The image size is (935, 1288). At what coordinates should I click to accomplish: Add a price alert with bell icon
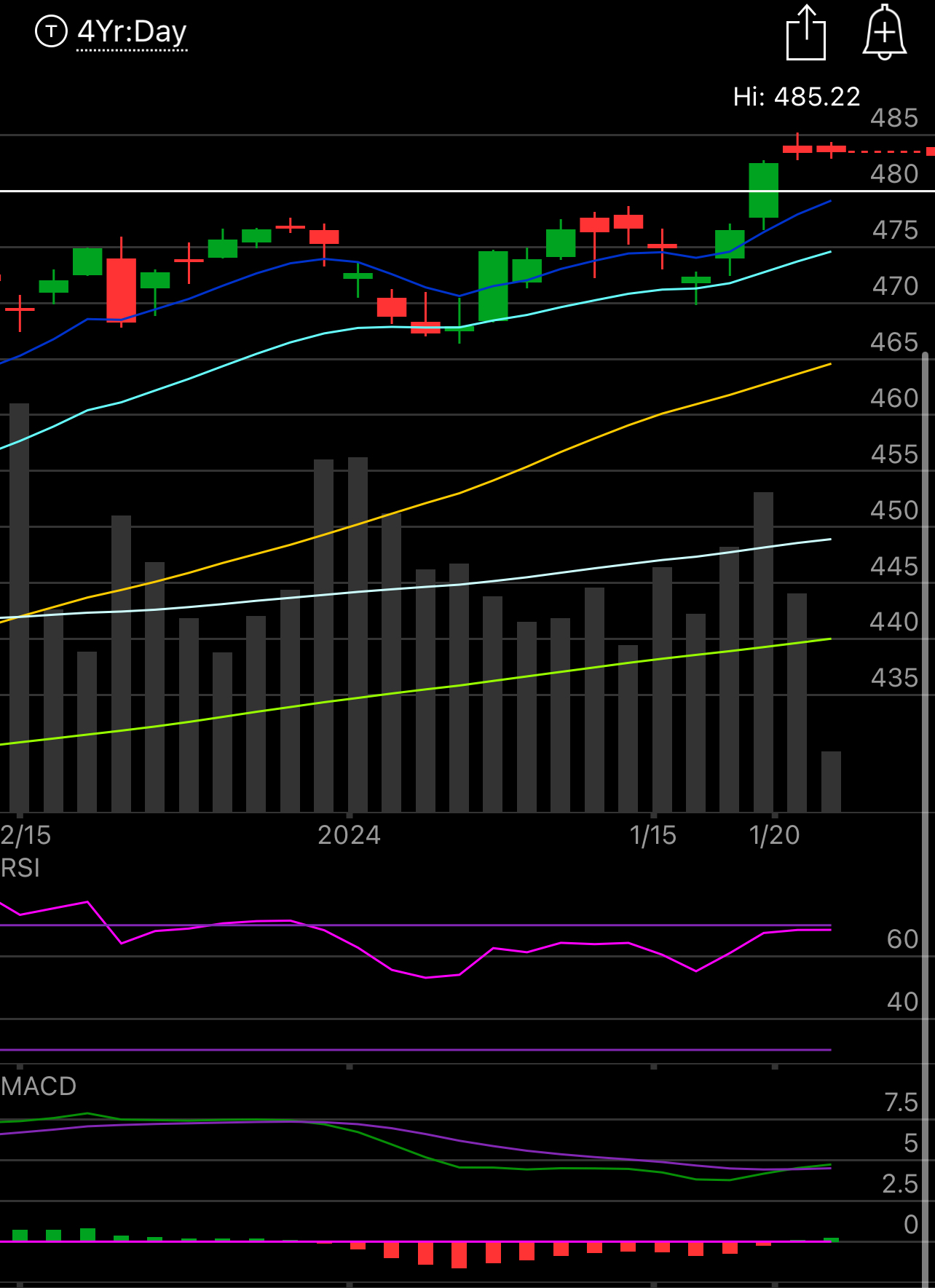tap(885, 32)
